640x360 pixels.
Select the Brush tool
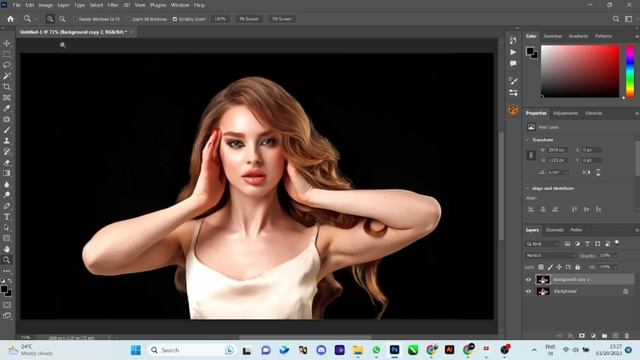[7, 130]
